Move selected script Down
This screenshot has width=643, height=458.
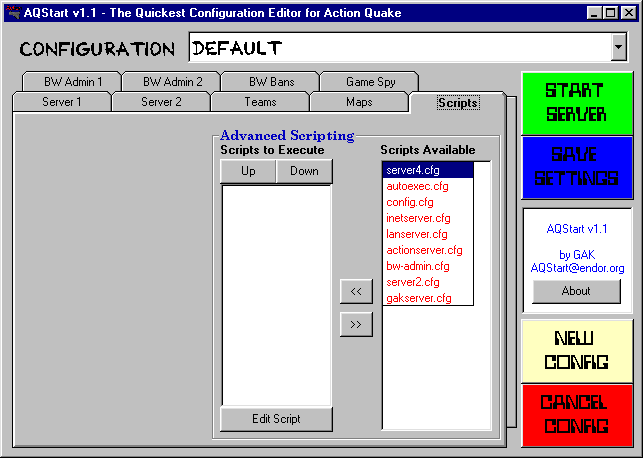tap(304, 171)
